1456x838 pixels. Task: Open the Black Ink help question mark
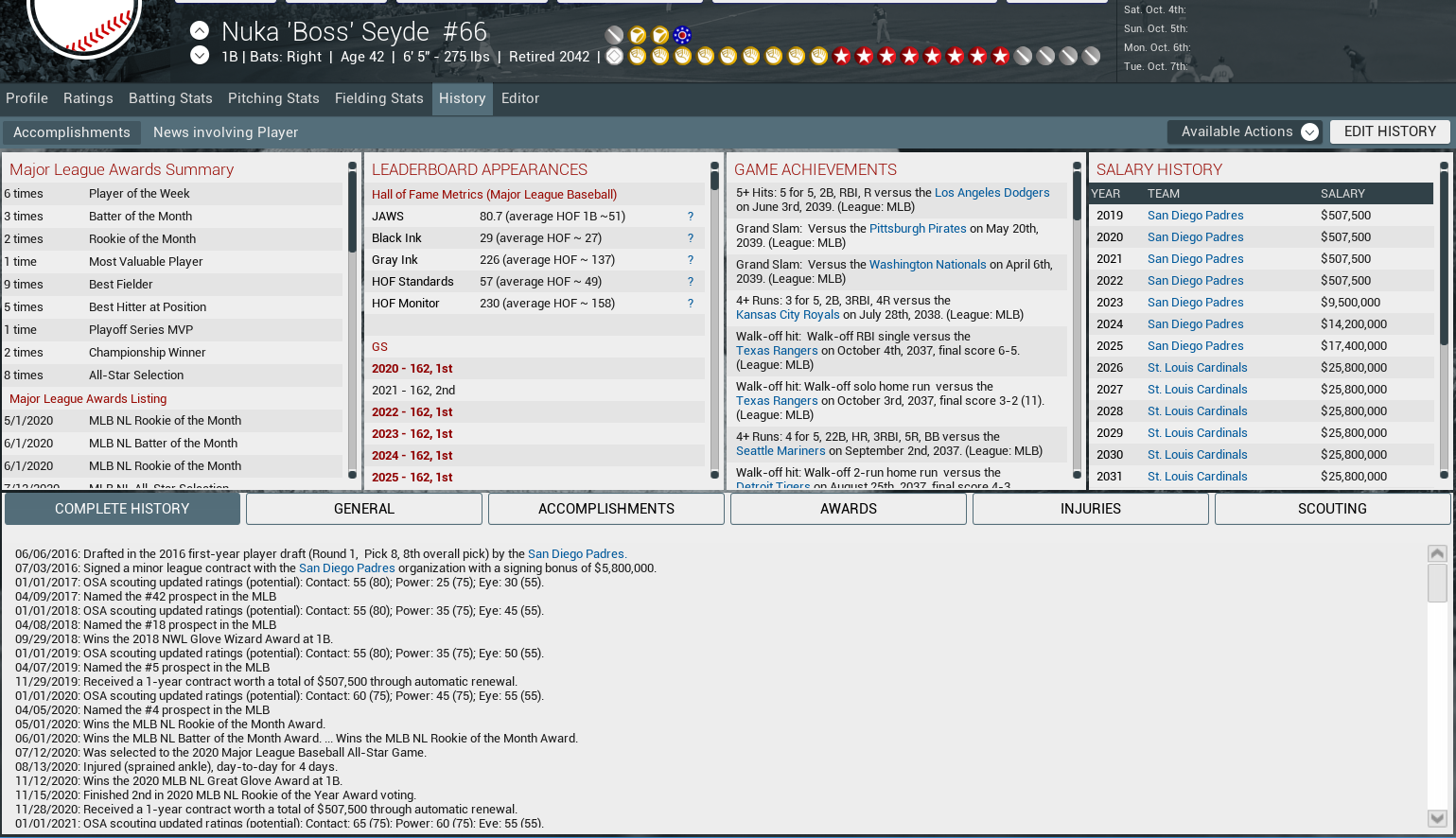click(x=690, y=238)
